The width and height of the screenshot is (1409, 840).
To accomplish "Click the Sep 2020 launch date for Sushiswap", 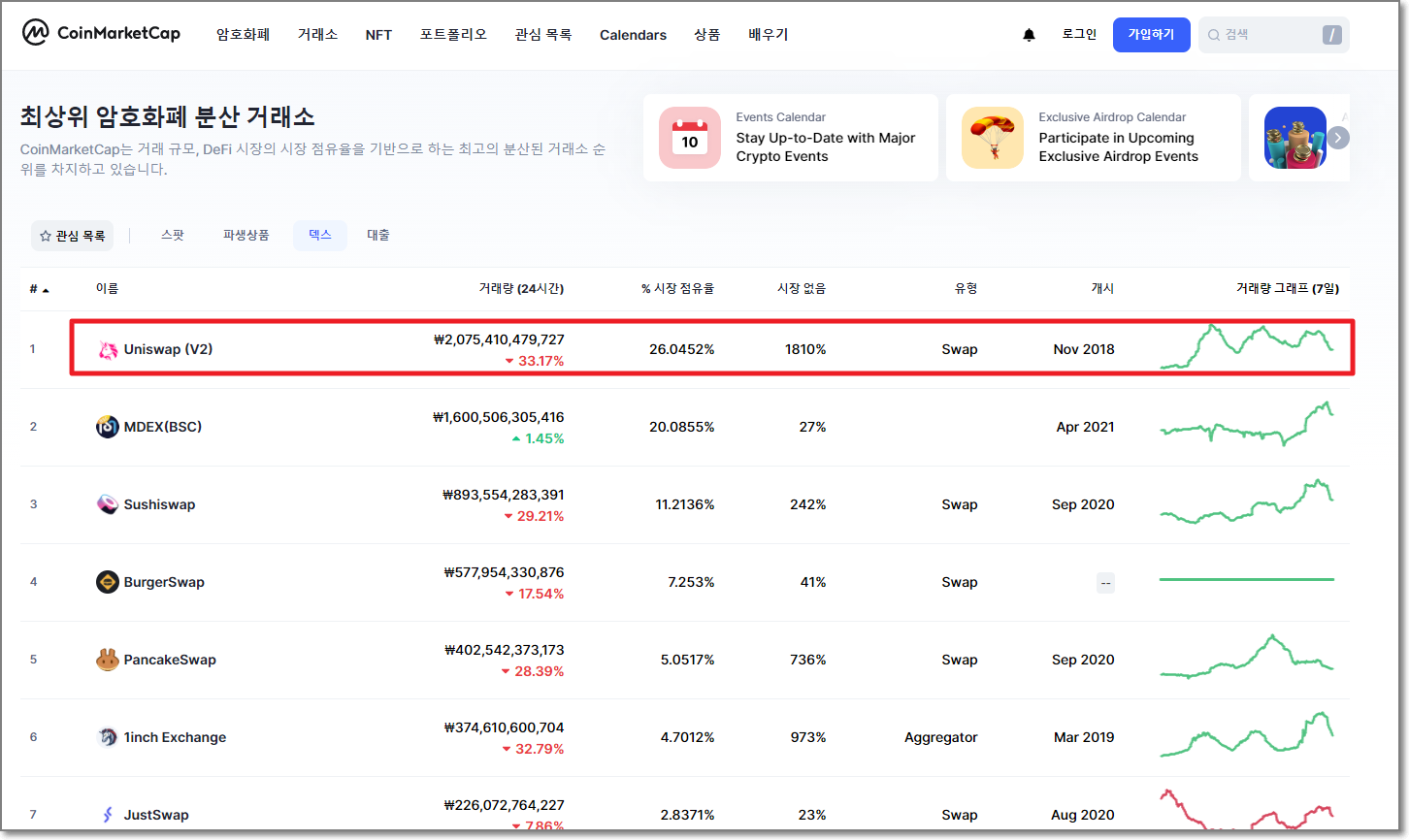I will point(1083,504).
